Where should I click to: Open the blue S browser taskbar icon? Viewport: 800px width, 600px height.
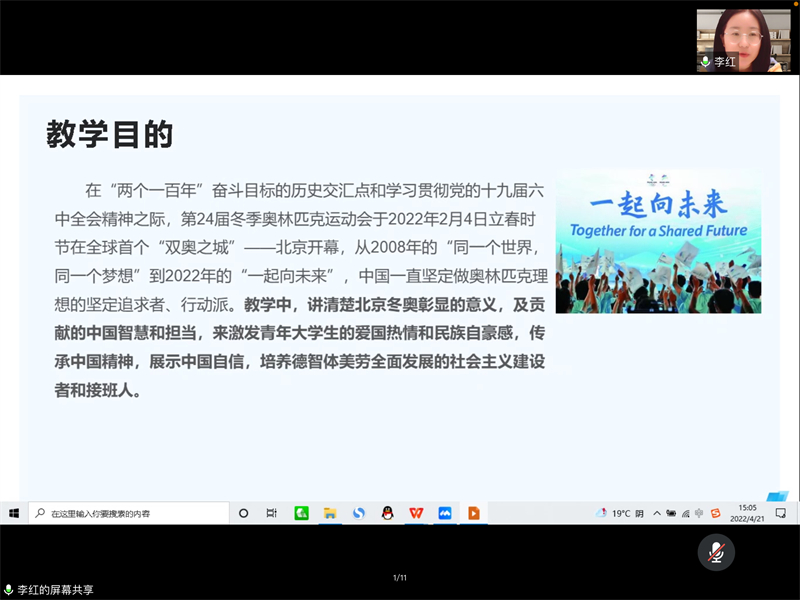click(x=358, y=513)
